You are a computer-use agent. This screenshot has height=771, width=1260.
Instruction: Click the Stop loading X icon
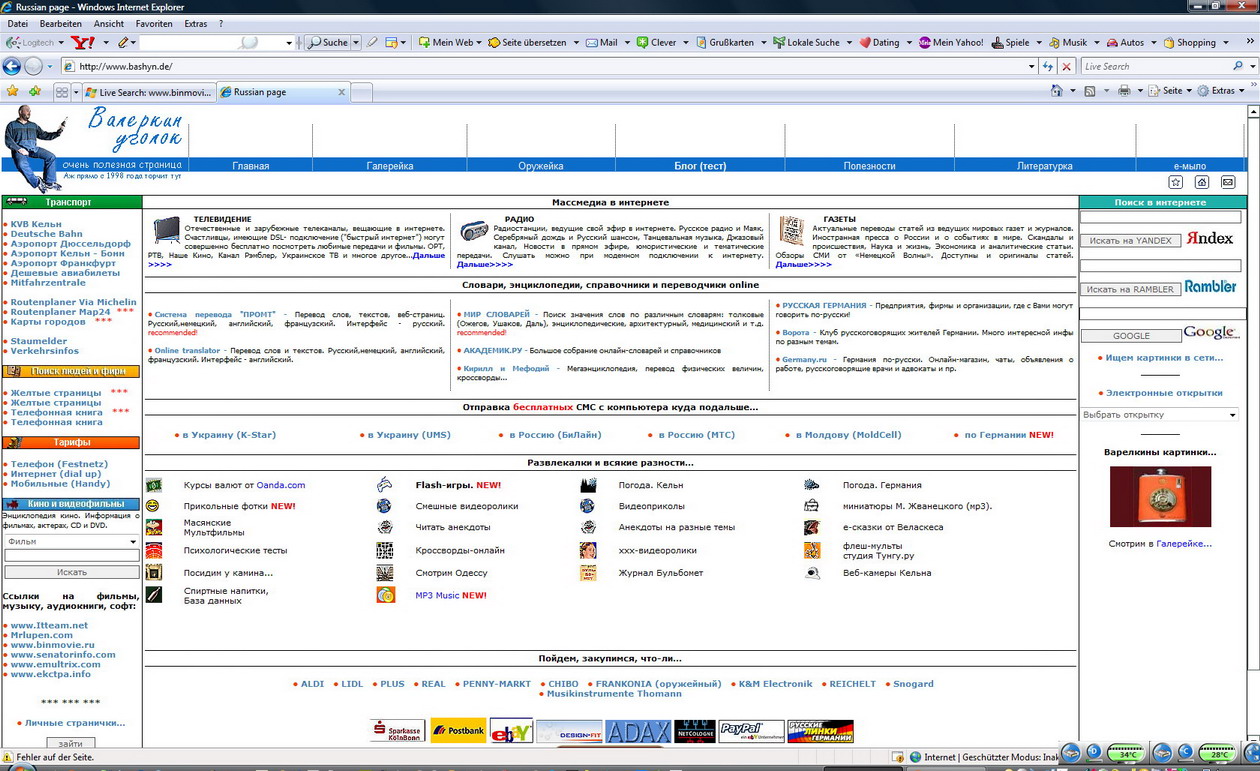1067,67
